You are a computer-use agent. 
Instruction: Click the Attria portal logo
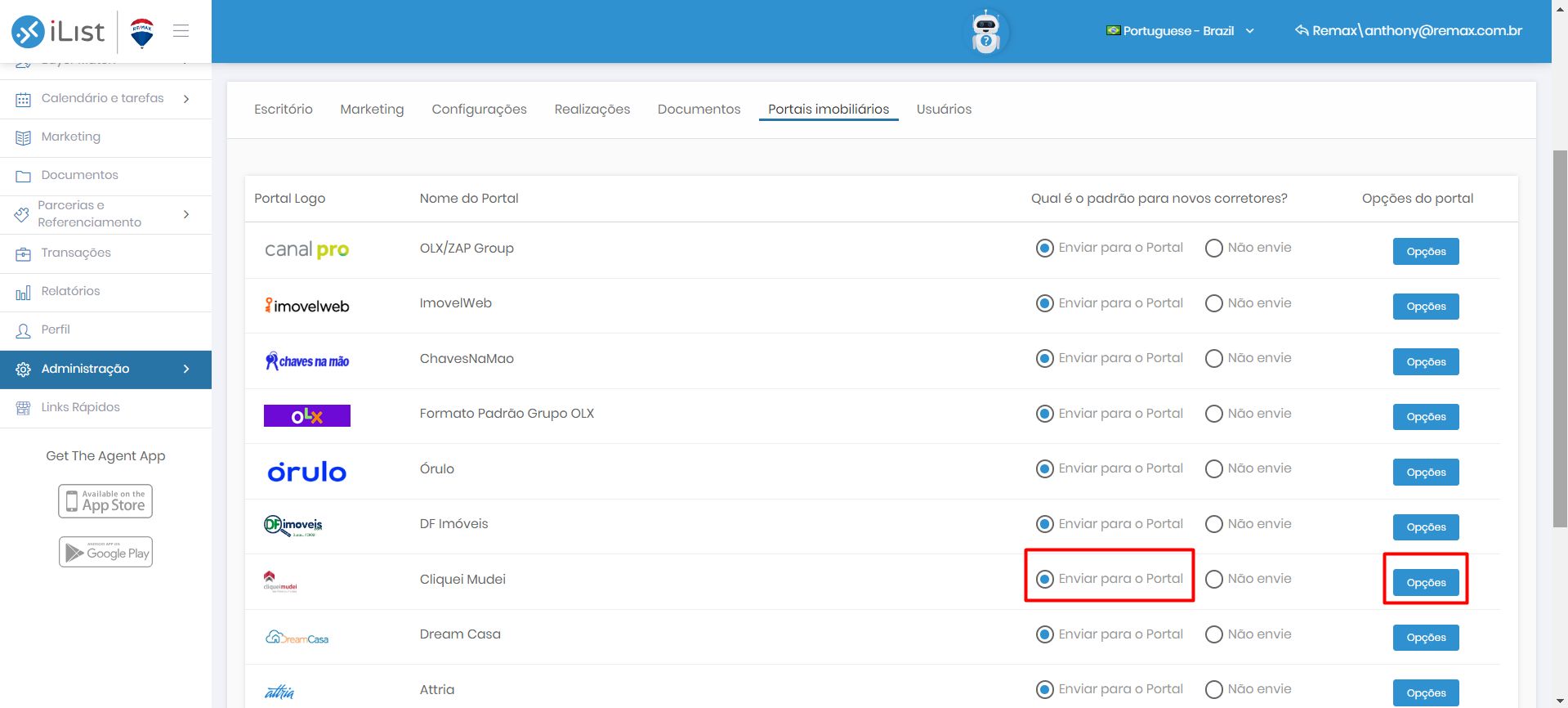[279, 692]
